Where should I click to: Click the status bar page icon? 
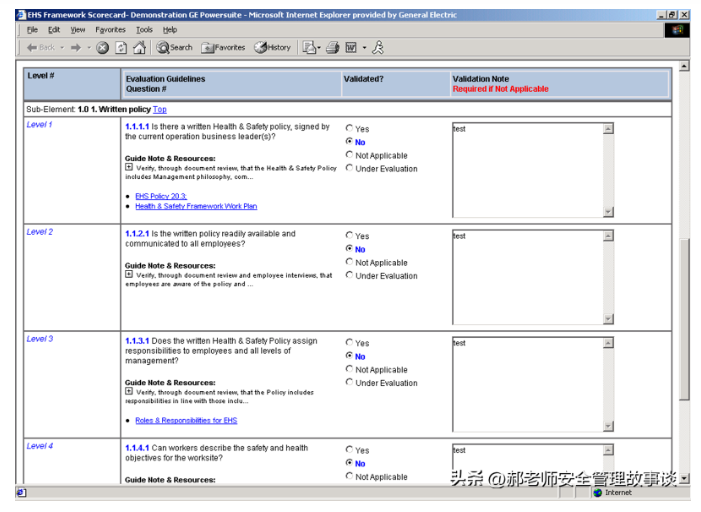21,493
